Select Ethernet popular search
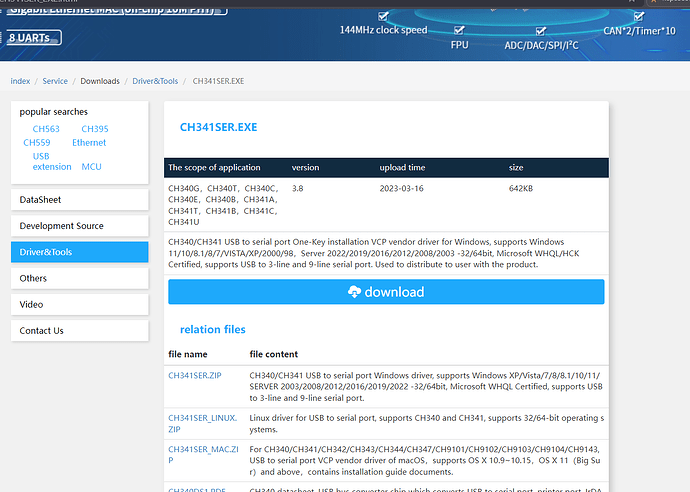Image resolution: width=690 pixels, height=492 pixels. (x=89, y=143)
